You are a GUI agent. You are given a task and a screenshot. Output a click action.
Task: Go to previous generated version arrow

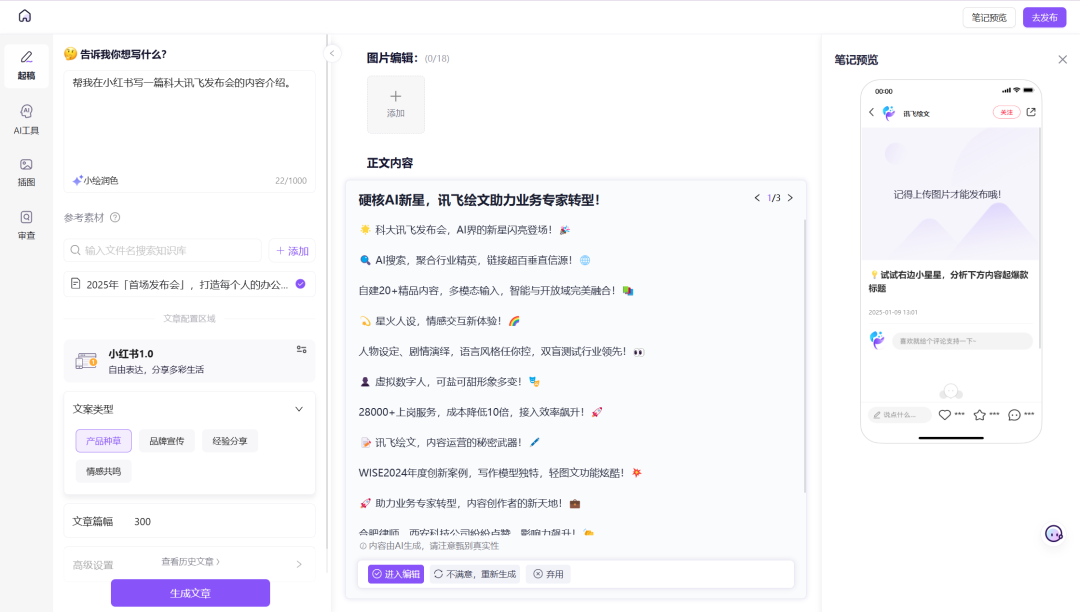pyautogui.click(x=757, y=198)
